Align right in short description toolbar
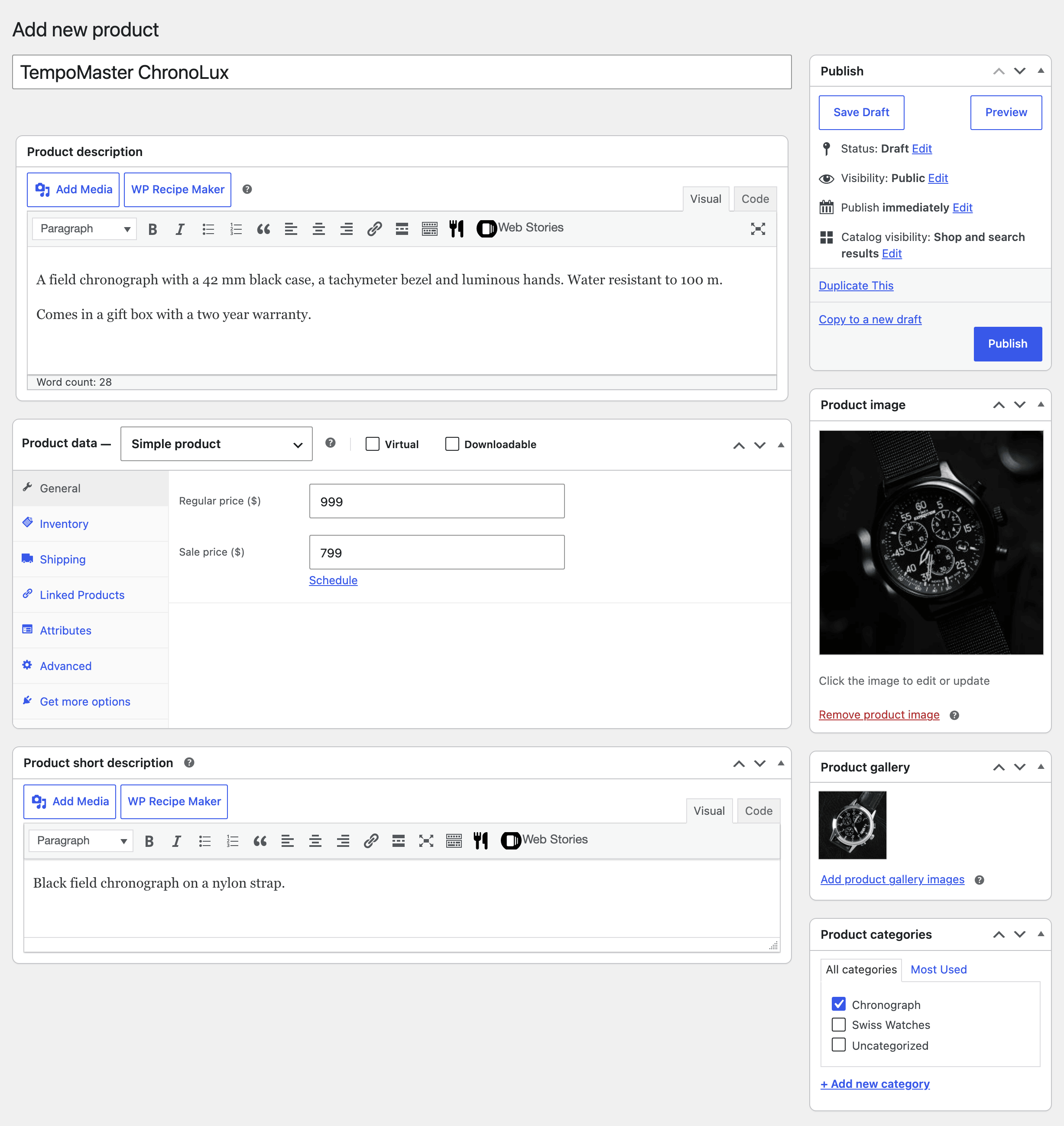This screenshot has width=1064, height=1126. (343, 840)
